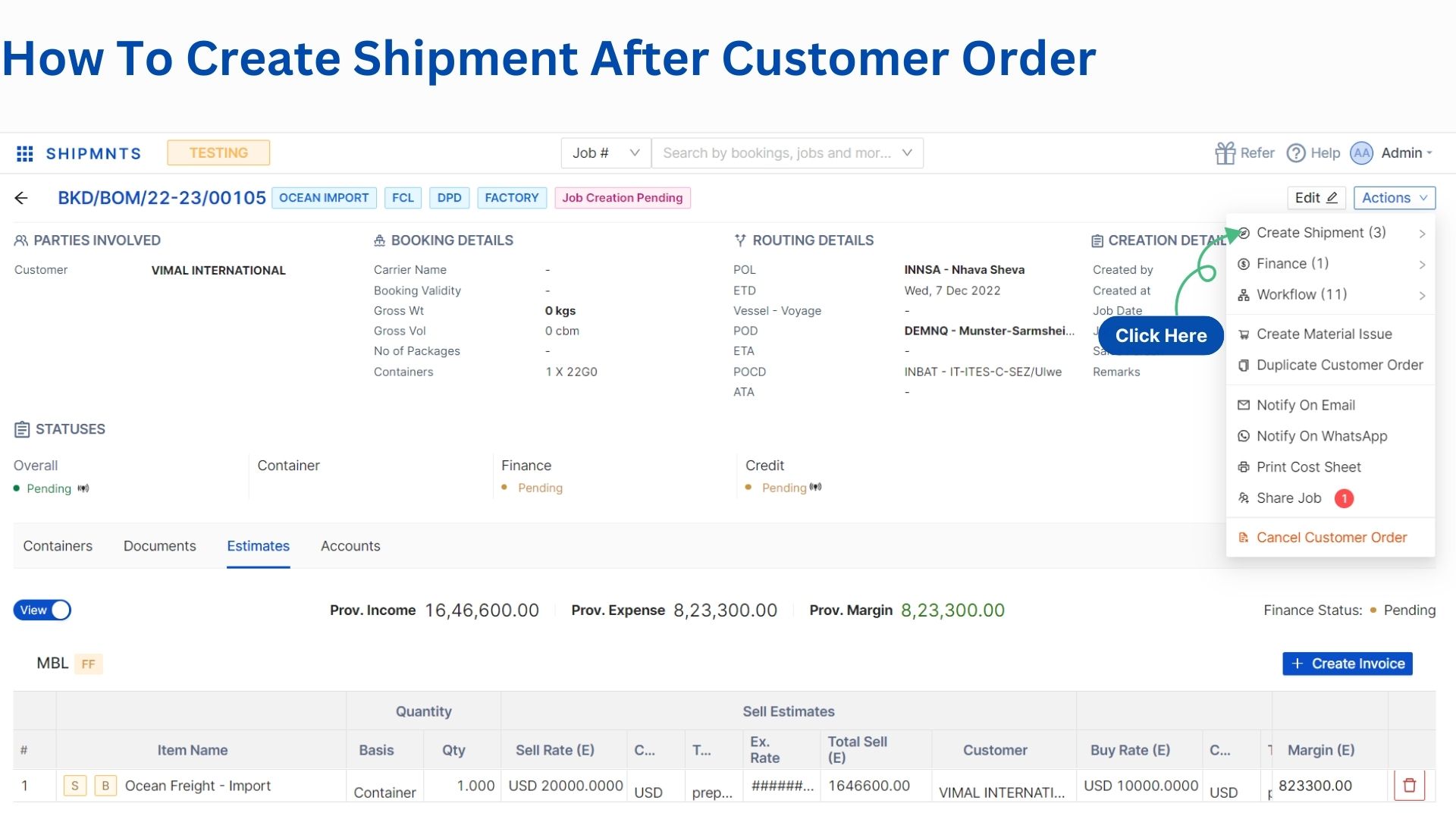Click the Cancel Customer Order option
This screenshot has width=1456, height=819.
click(1331, 538)
